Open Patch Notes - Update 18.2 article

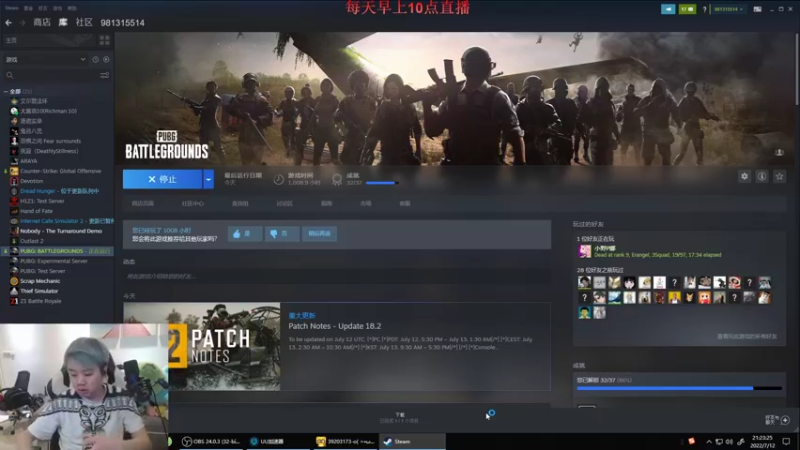tap(335, 326)
